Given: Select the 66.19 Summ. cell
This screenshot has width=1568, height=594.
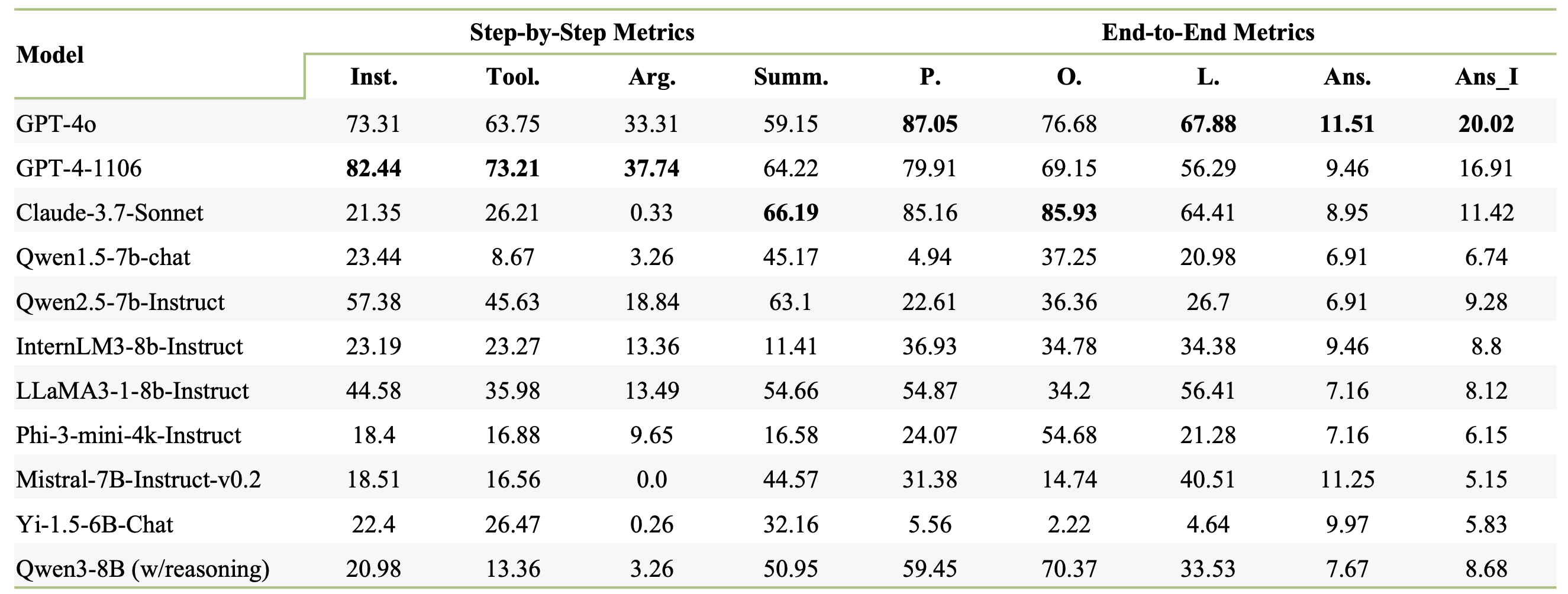Looking at the screenshot, I should point(791,213).
